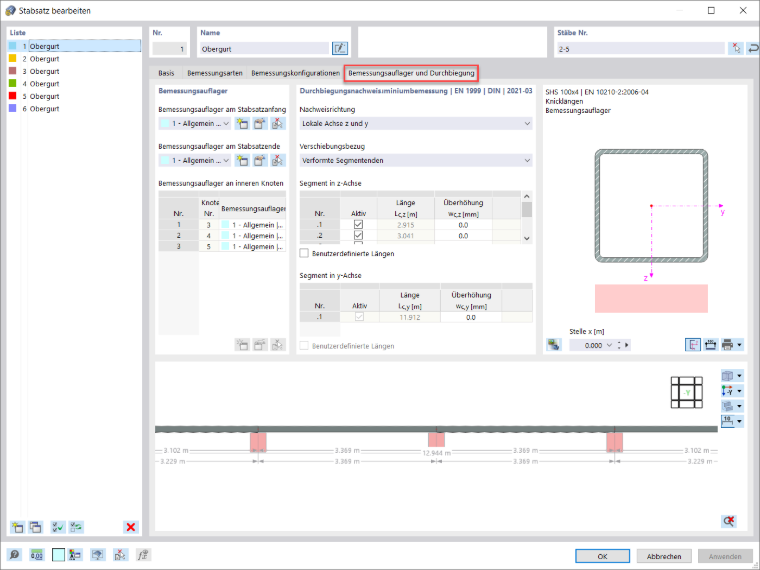Click the Name input field containing Obergurt

click(264, 48)
